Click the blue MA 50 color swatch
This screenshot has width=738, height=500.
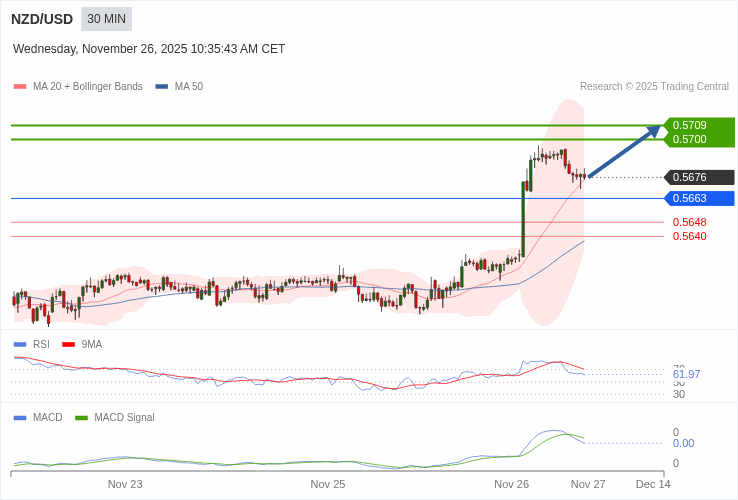[161, 87]
